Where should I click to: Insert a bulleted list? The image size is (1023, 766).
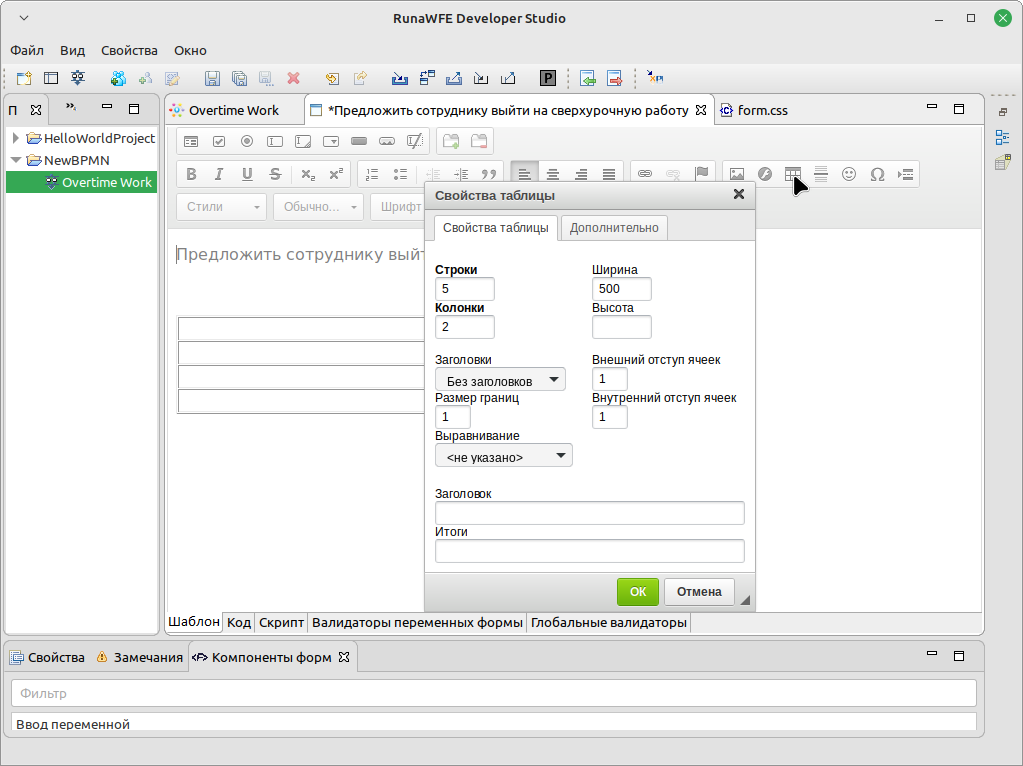[400, 174]
